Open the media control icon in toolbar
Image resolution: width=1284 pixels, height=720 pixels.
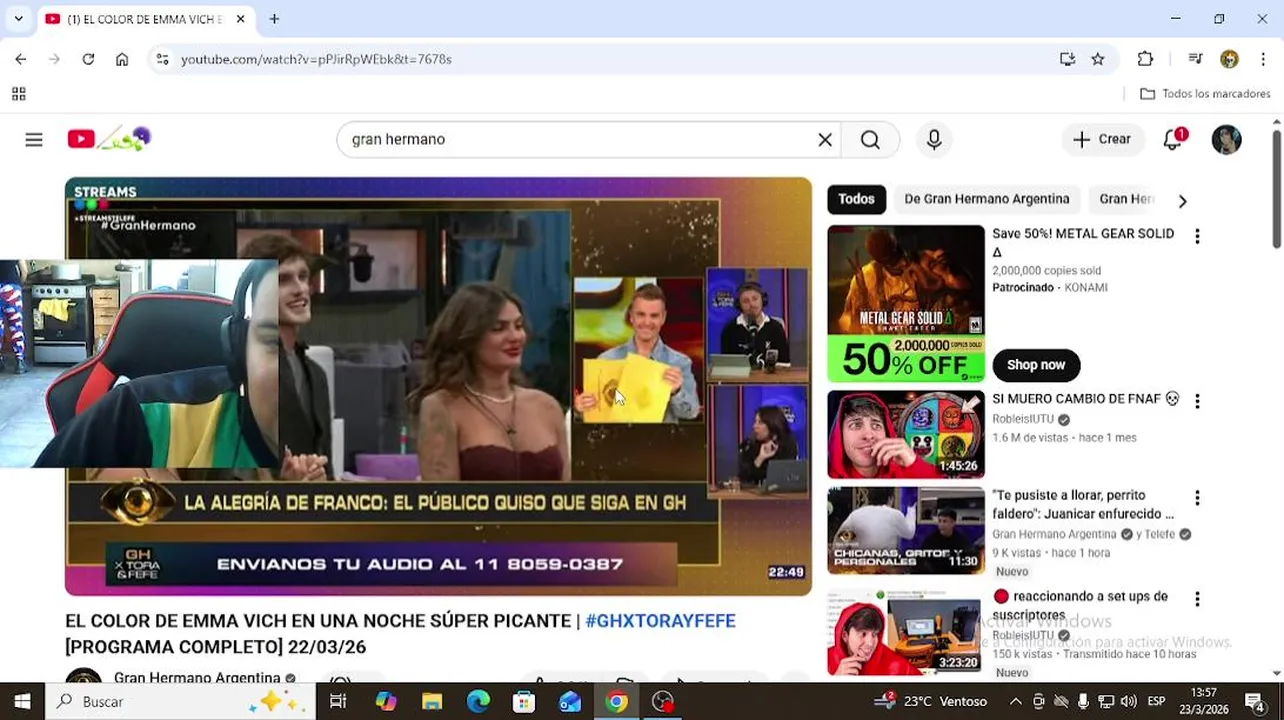click(x=1195, y=59)
